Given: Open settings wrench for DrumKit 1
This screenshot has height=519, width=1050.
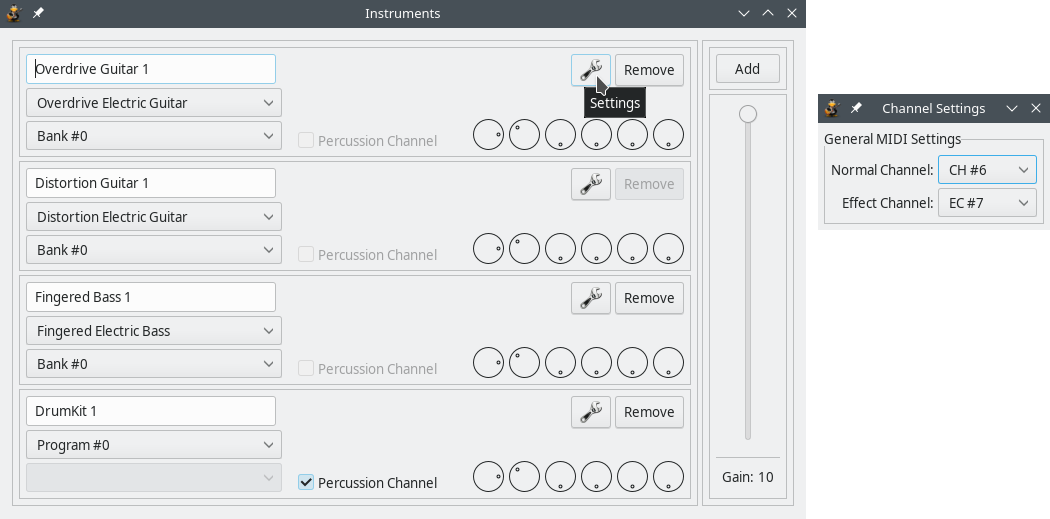Looking at the screenshot, I should point(590,412).
